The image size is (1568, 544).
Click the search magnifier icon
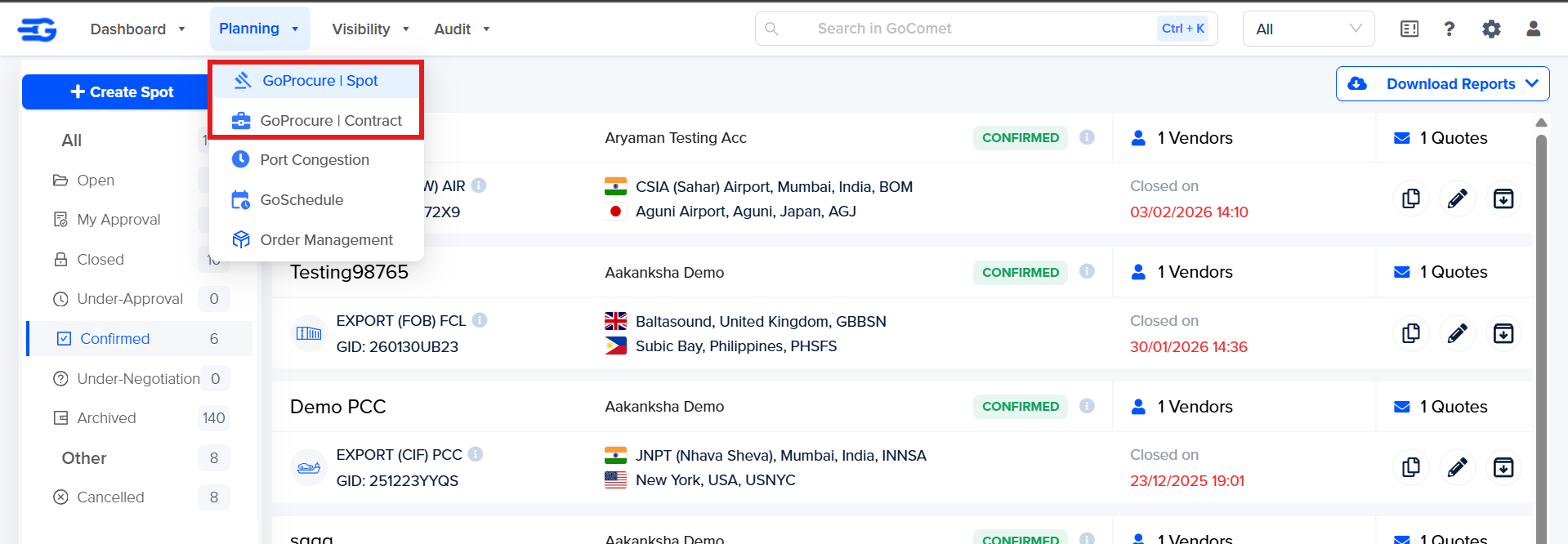coord(771,29)
